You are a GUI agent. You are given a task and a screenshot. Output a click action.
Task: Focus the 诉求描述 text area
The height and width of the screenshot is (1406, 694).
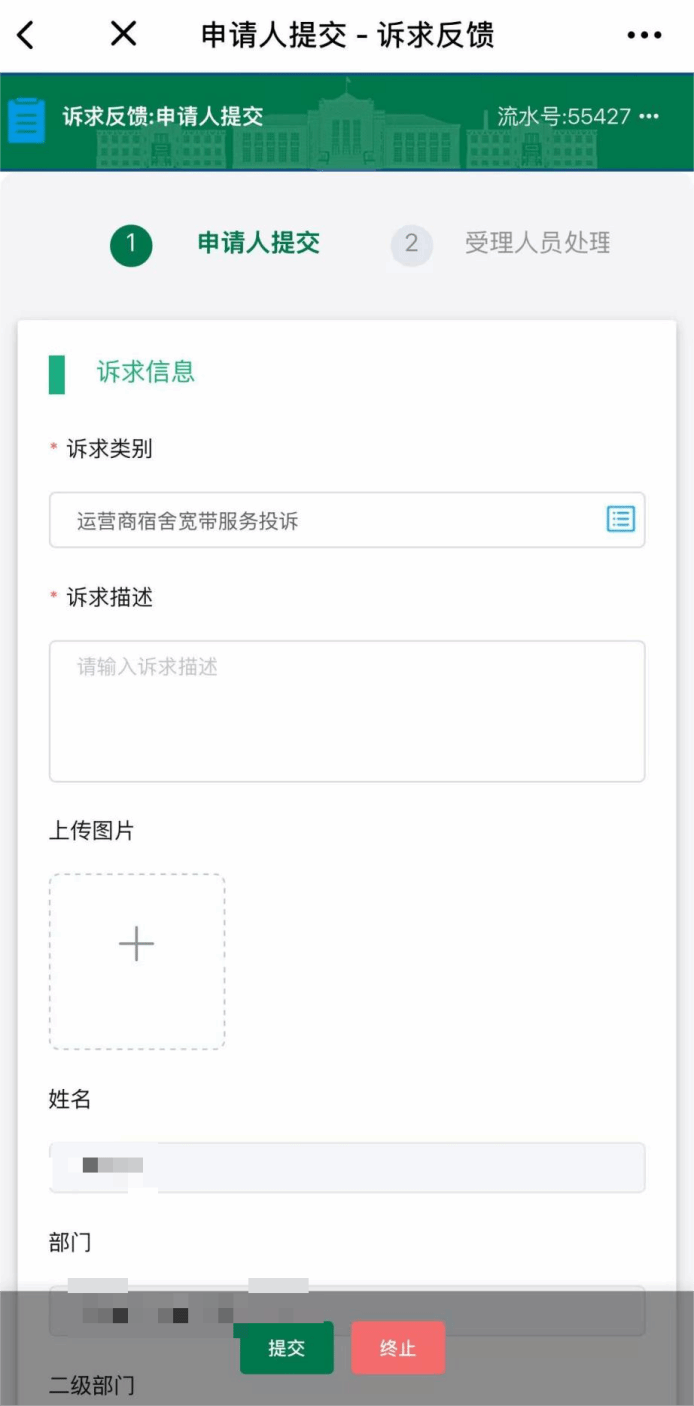[x=347, y=710]
